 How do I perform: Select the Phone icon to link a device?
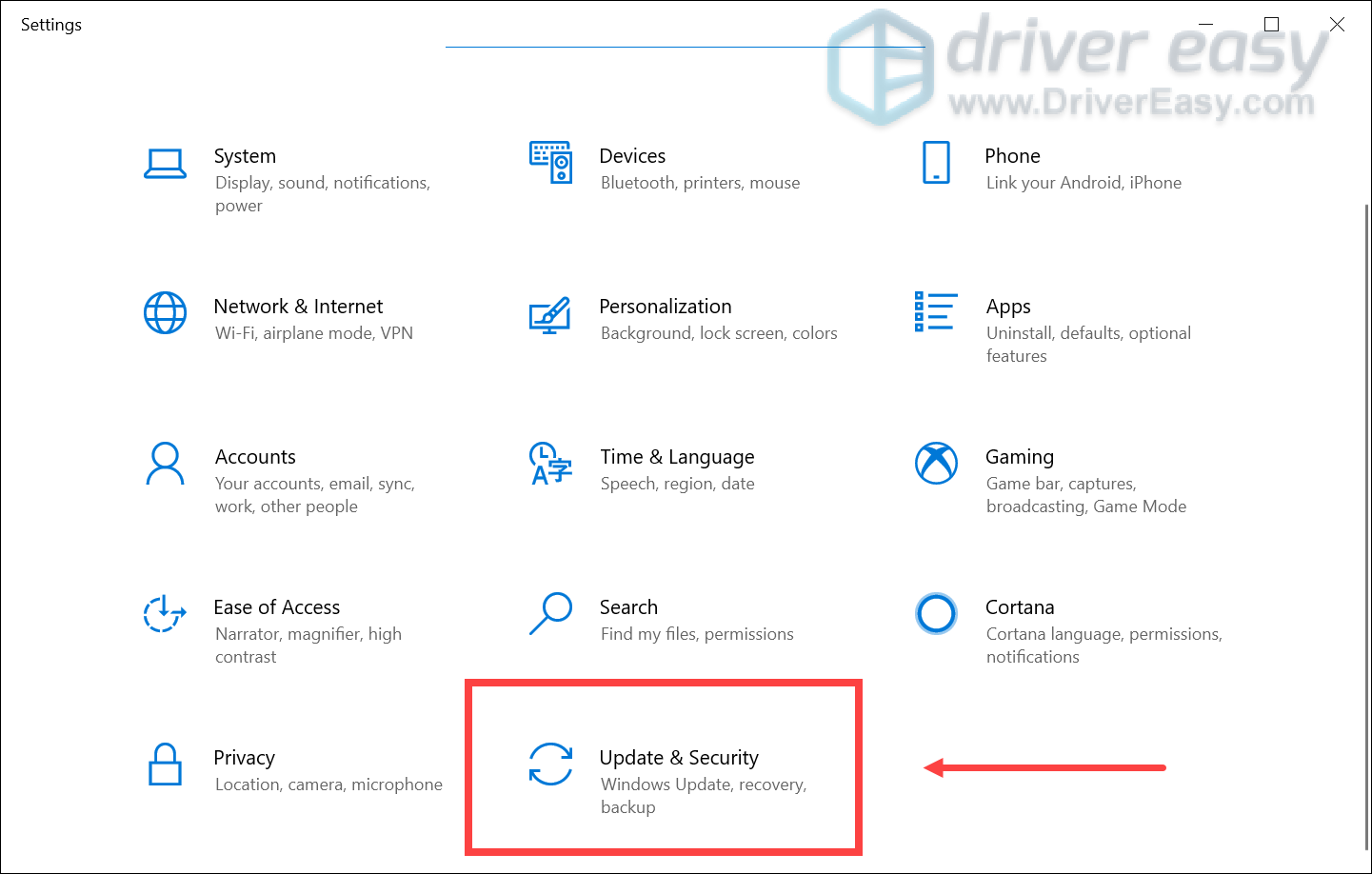(x=936, y=163)
